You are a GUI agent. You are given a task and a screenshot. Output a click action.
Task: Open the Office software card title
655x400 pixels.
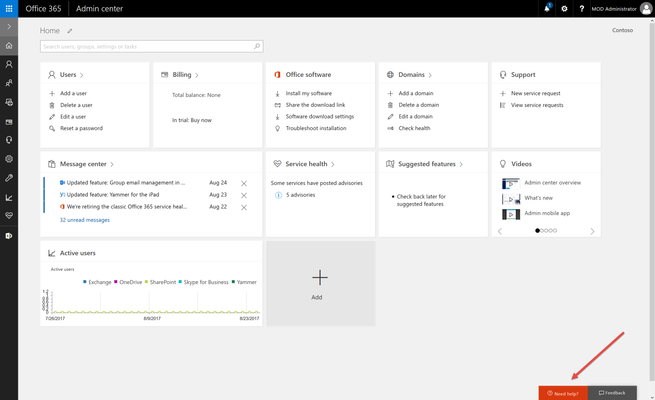click(x=308, y=75)
